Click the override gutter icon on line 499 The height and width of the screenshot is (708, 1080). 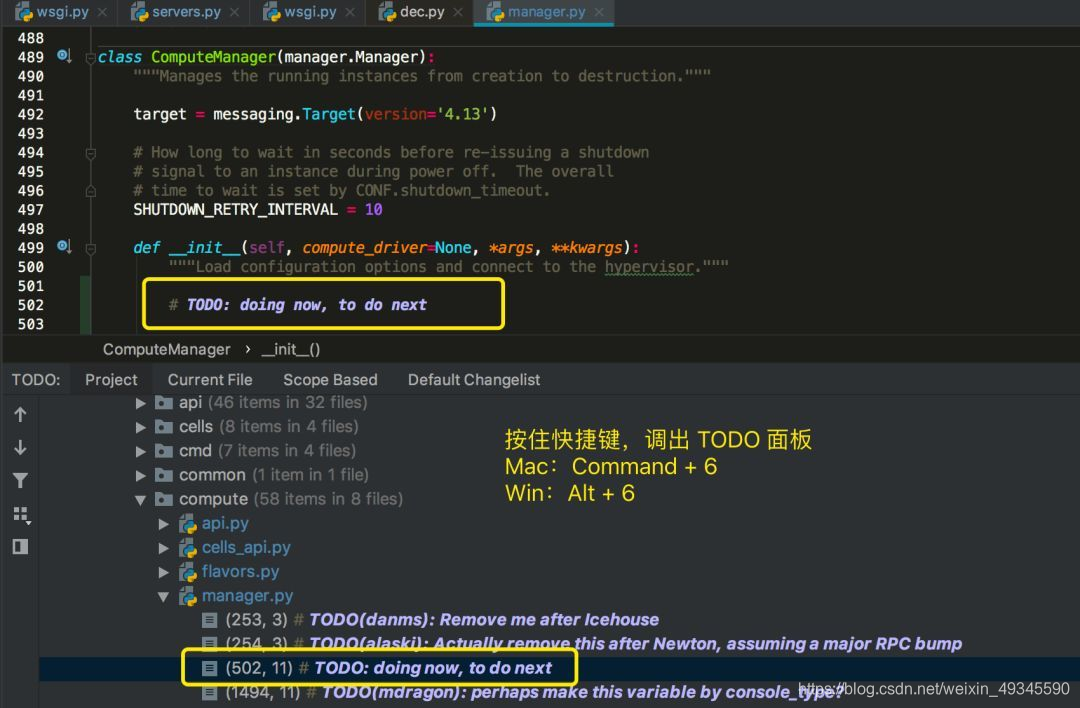click(64, 246)
